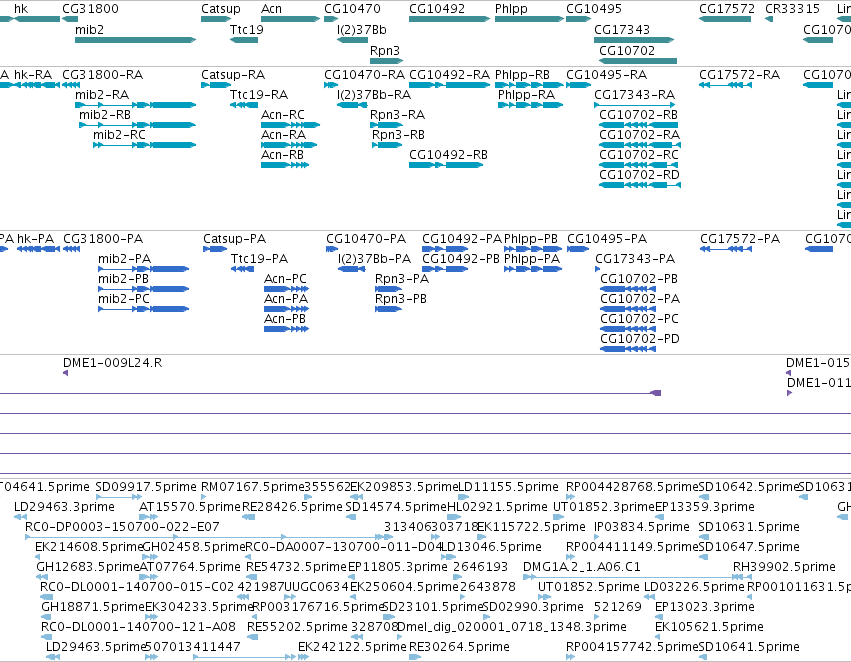
Task: Click the CG17572-RA transcript label
Action: coord(739,75)
